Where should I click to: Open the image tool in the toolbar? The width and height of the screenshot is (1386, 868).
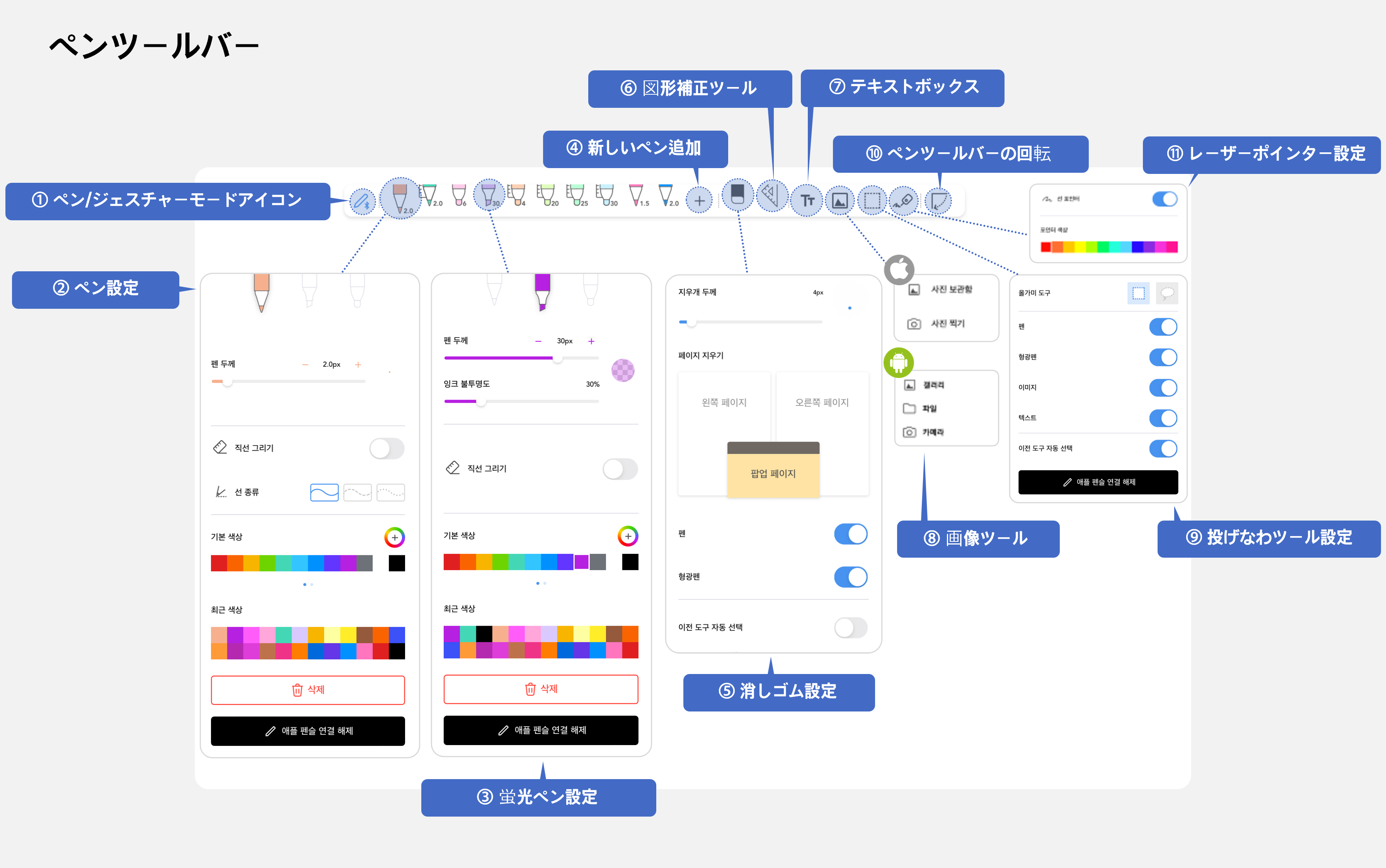tap(840, 201)
